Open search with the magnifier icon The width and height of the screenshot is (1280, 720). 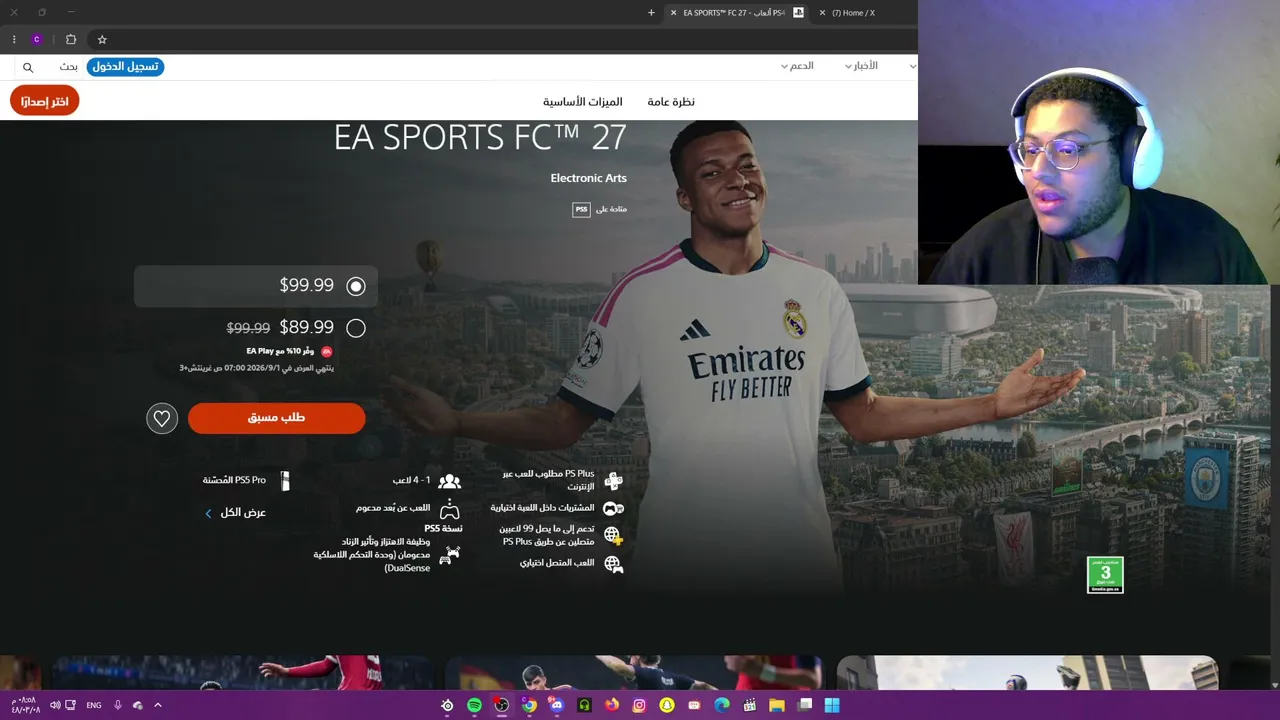click(28, 67)
